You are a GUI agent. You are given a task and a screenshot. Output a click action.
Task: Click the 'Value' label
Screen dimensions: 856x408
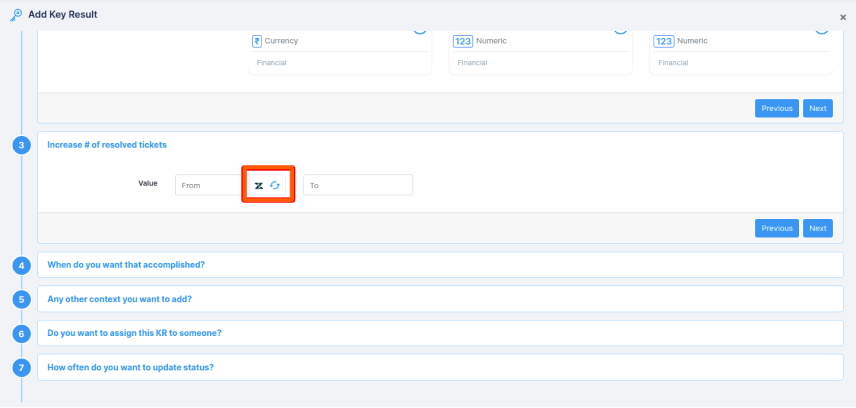pos(148,184)
